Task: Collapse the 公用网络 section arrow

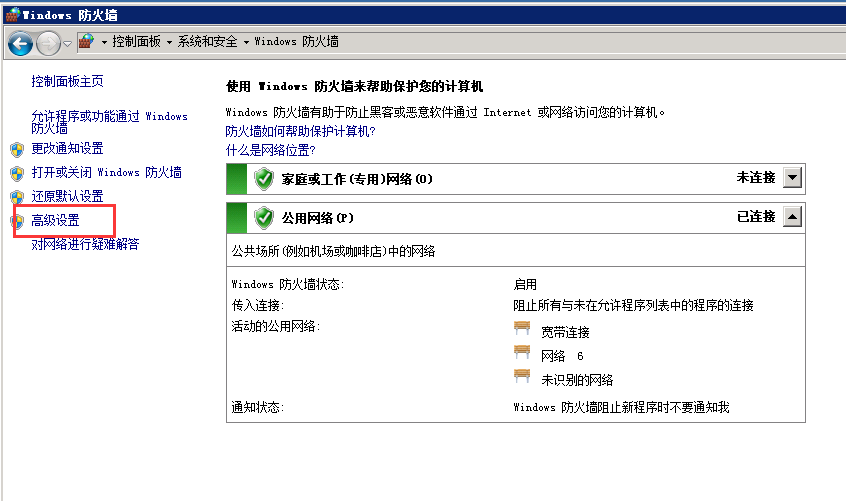Action: click(792, 217)
